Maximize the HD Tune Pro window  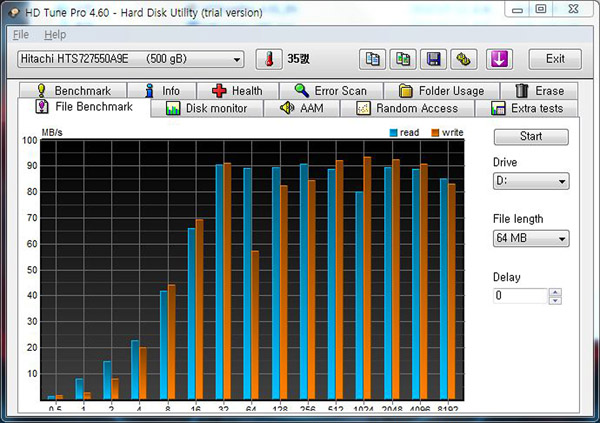(x=540, y=9)
